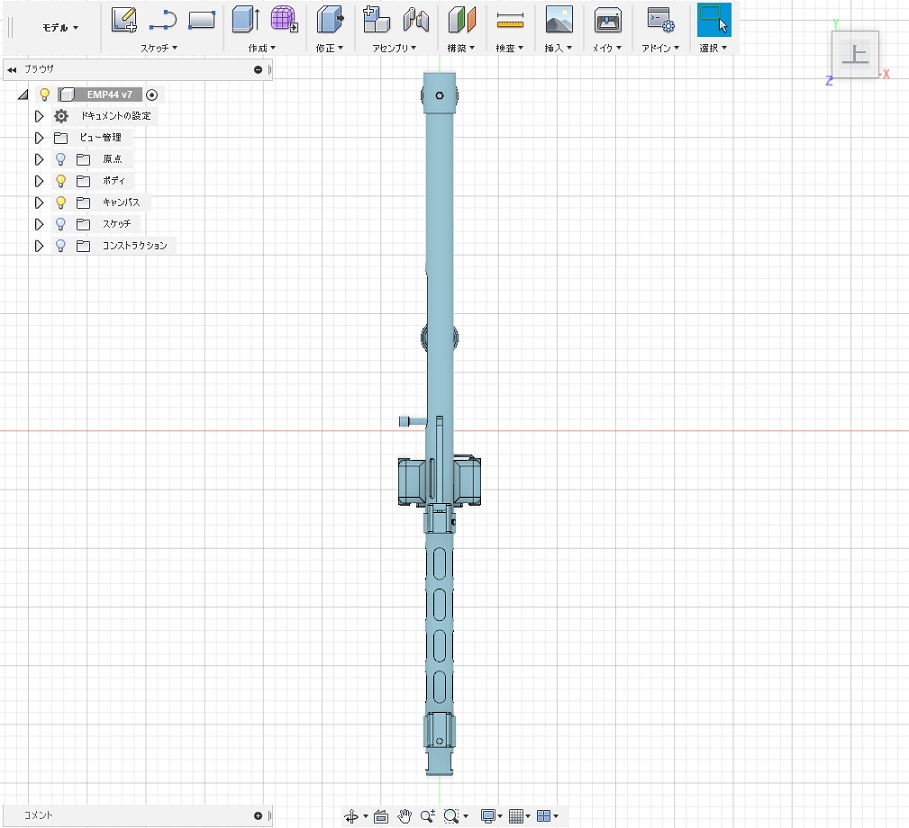Viewport: 909px width, 828px height.
Task: Hide the ボディ folder via lightbulb
Action: point(61,181)
